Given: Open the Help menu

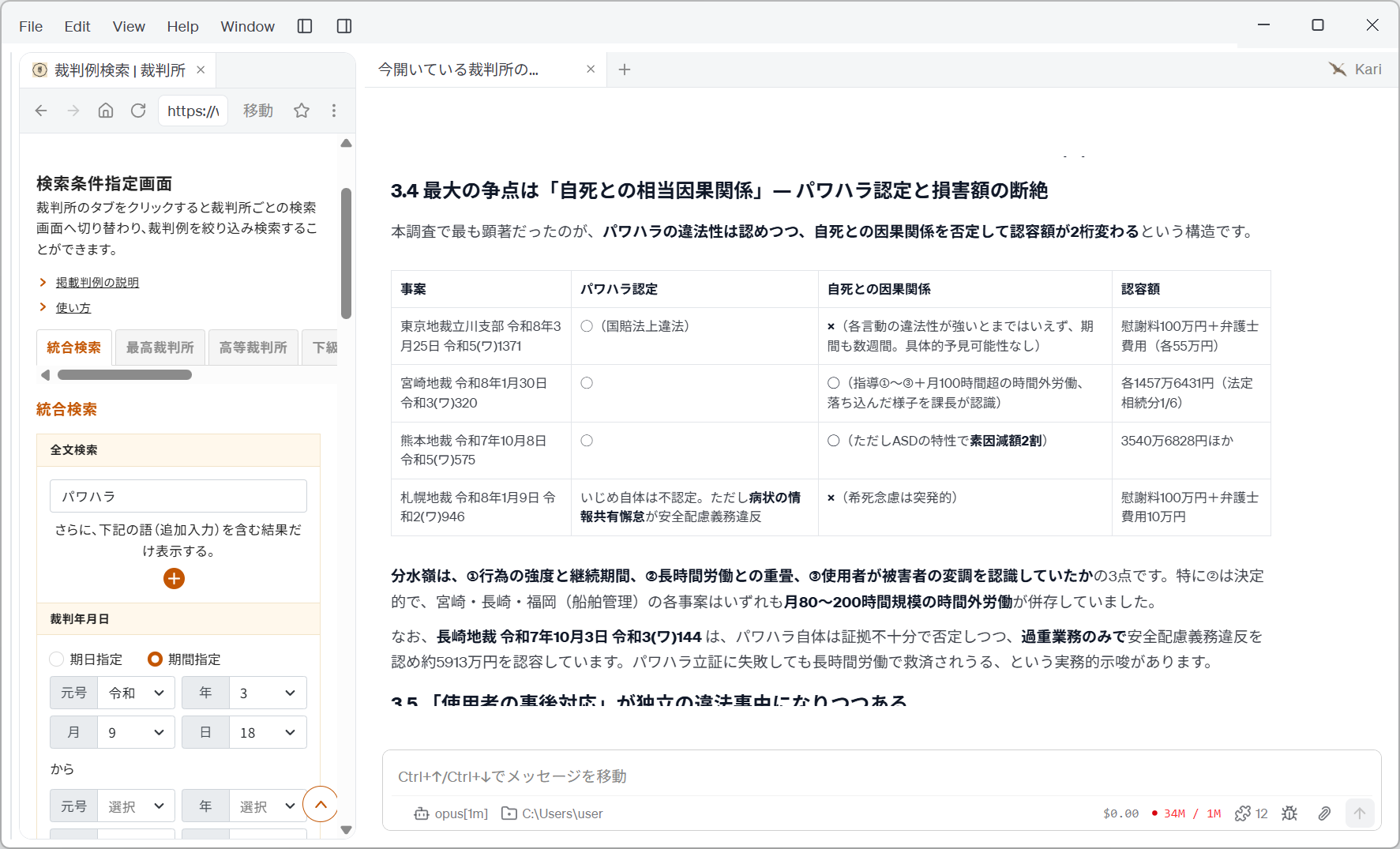Looking at the screenshot, I should [x=182, y=26].
